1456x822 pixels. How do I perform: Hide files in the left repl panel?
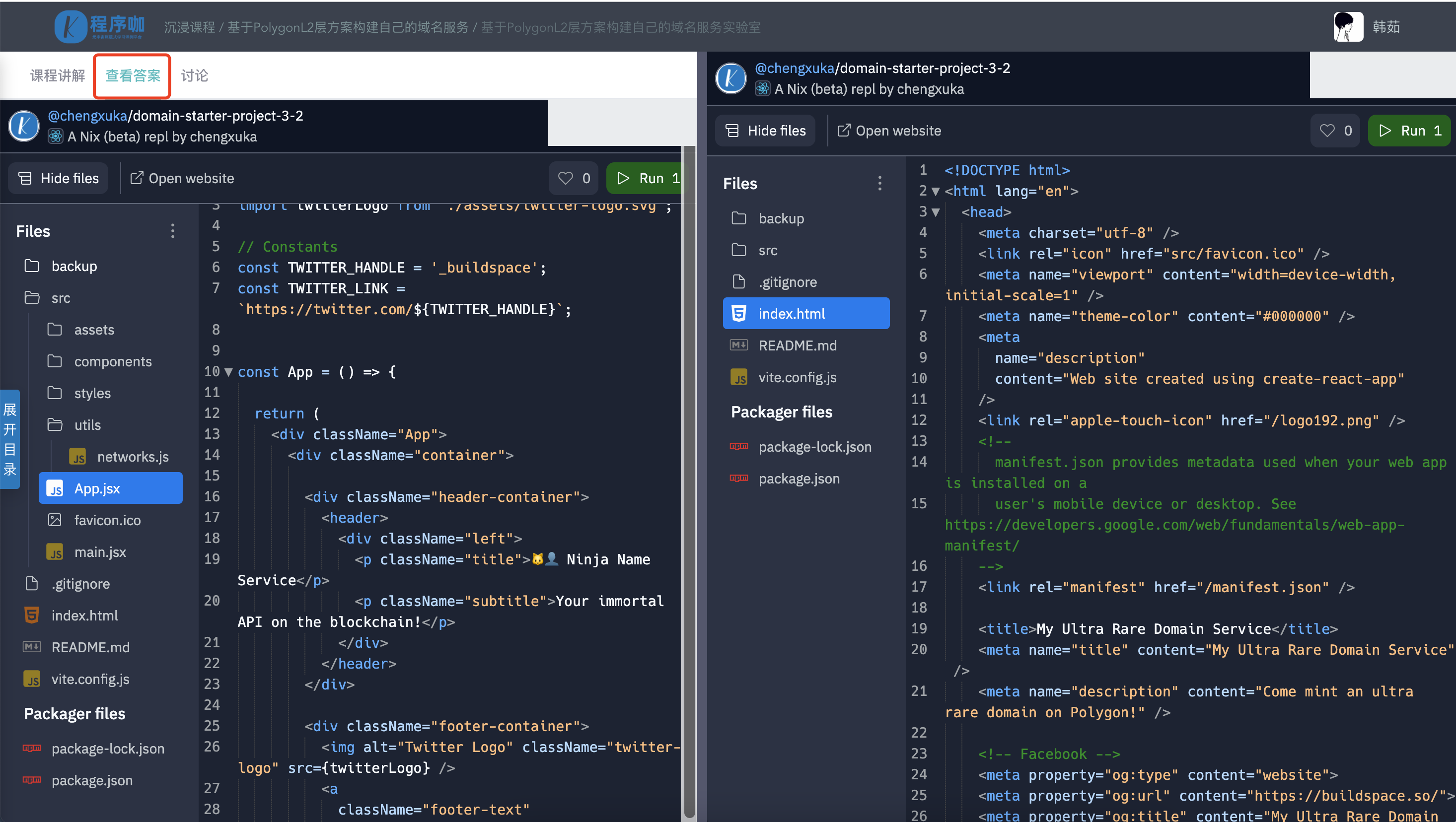58,179
